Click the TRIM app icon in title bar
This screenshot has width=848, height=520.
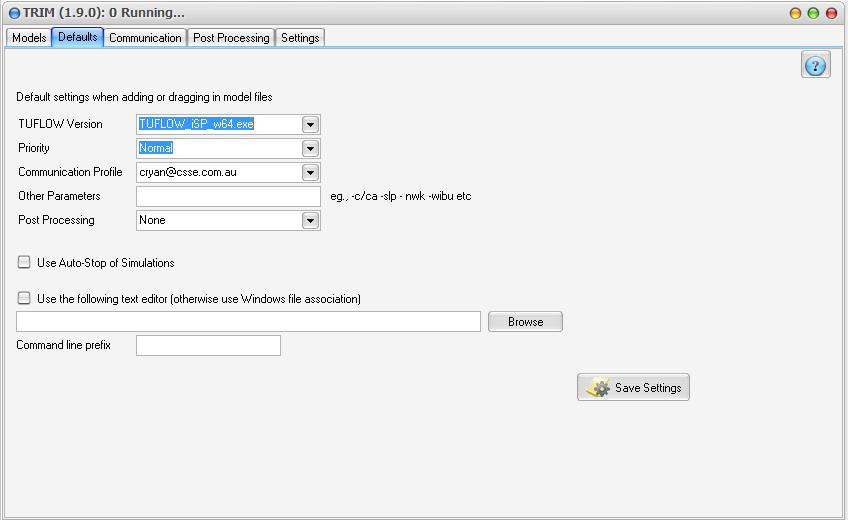pyautogui.click(x=14, y=13)
